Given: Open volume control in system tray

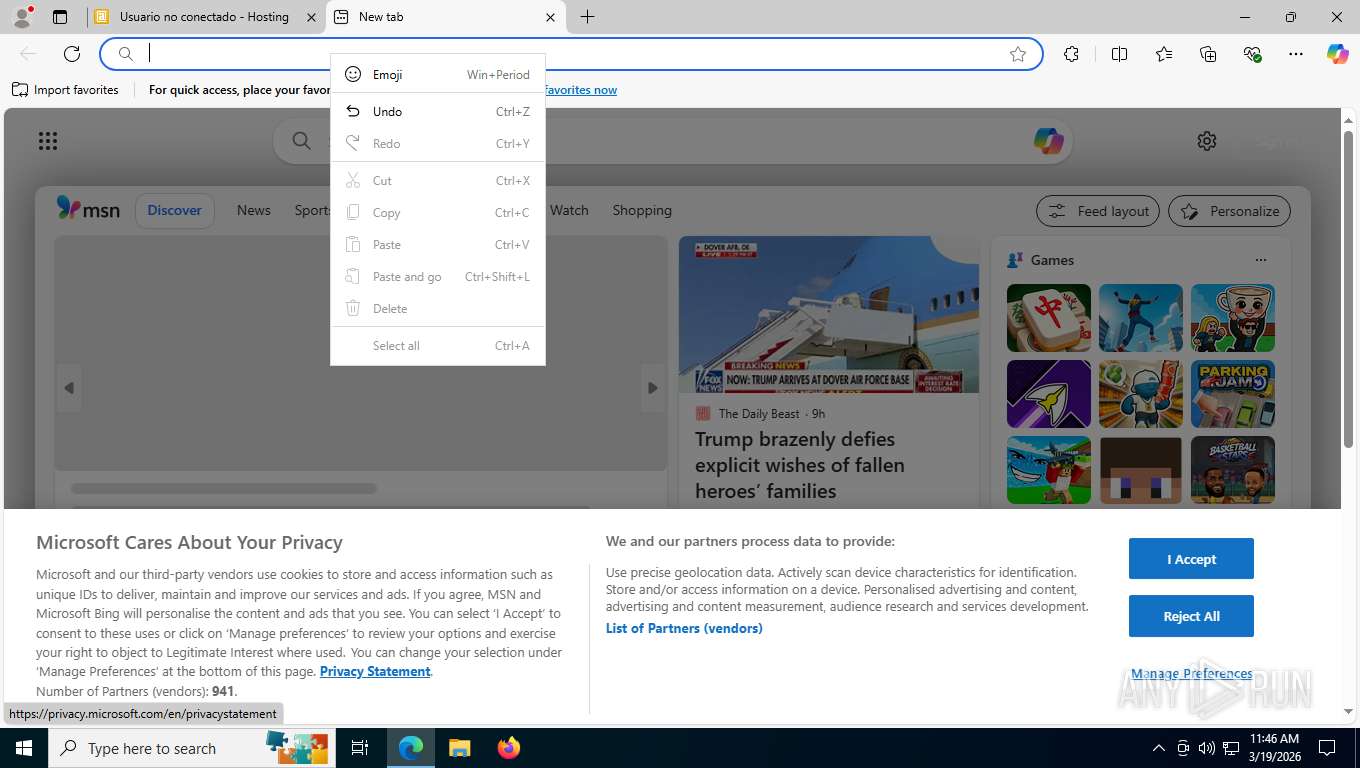Looking at the screenshot, I should point(1206,748).
